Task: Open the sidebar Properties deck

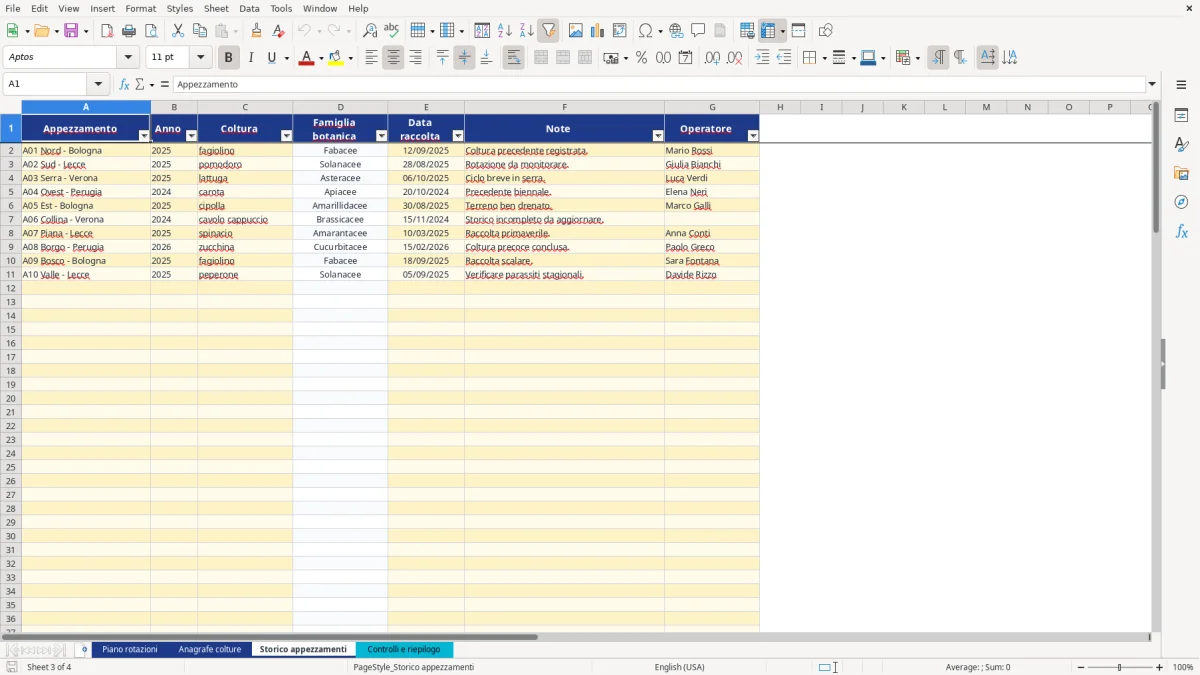Action: (x=1181, y=116)
